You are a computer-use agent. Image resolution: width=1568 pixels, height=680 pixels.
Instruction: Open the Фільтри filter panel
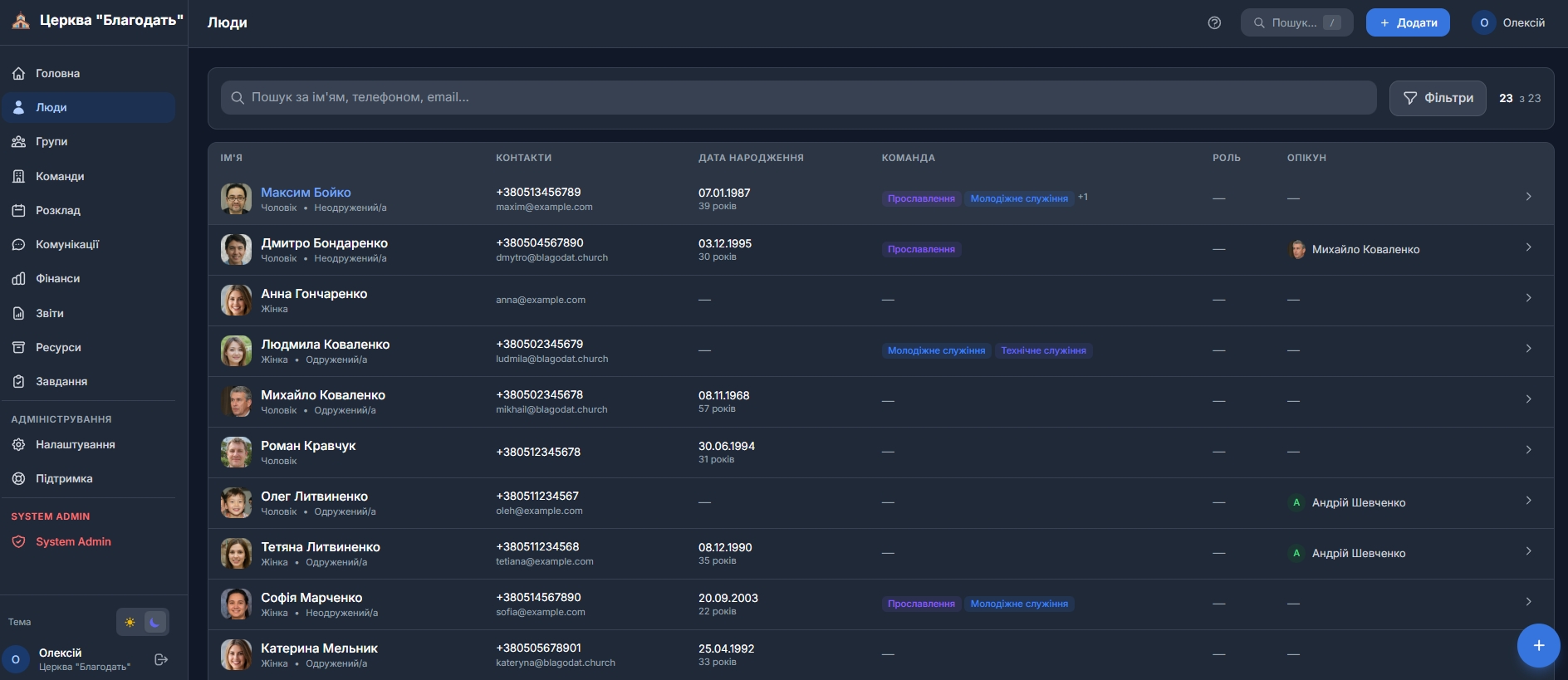[x=1438, y=98]
